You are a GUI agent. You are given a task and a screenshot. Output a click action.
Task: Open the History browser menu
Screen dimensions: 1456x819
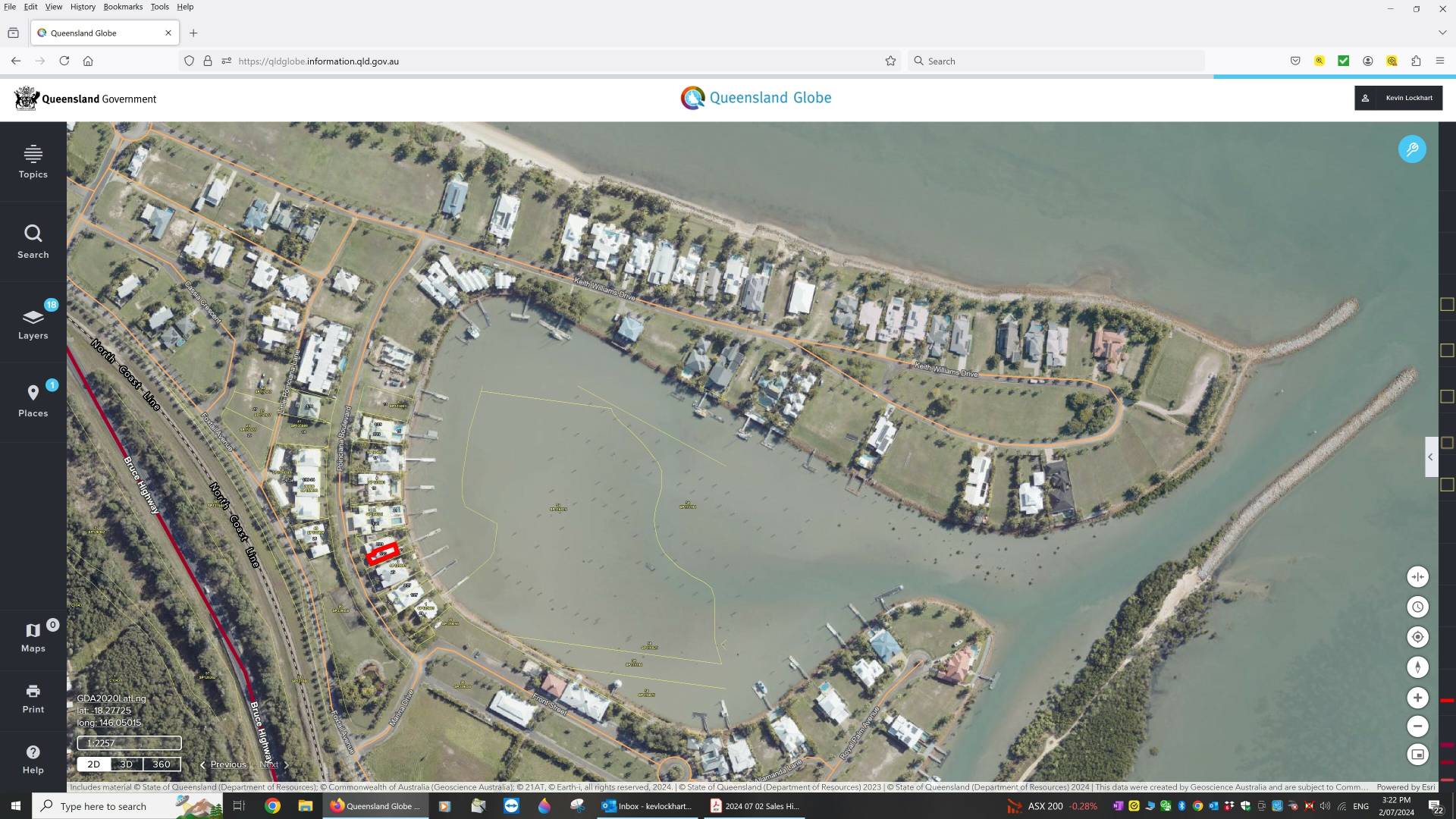(x=83, y=7)
